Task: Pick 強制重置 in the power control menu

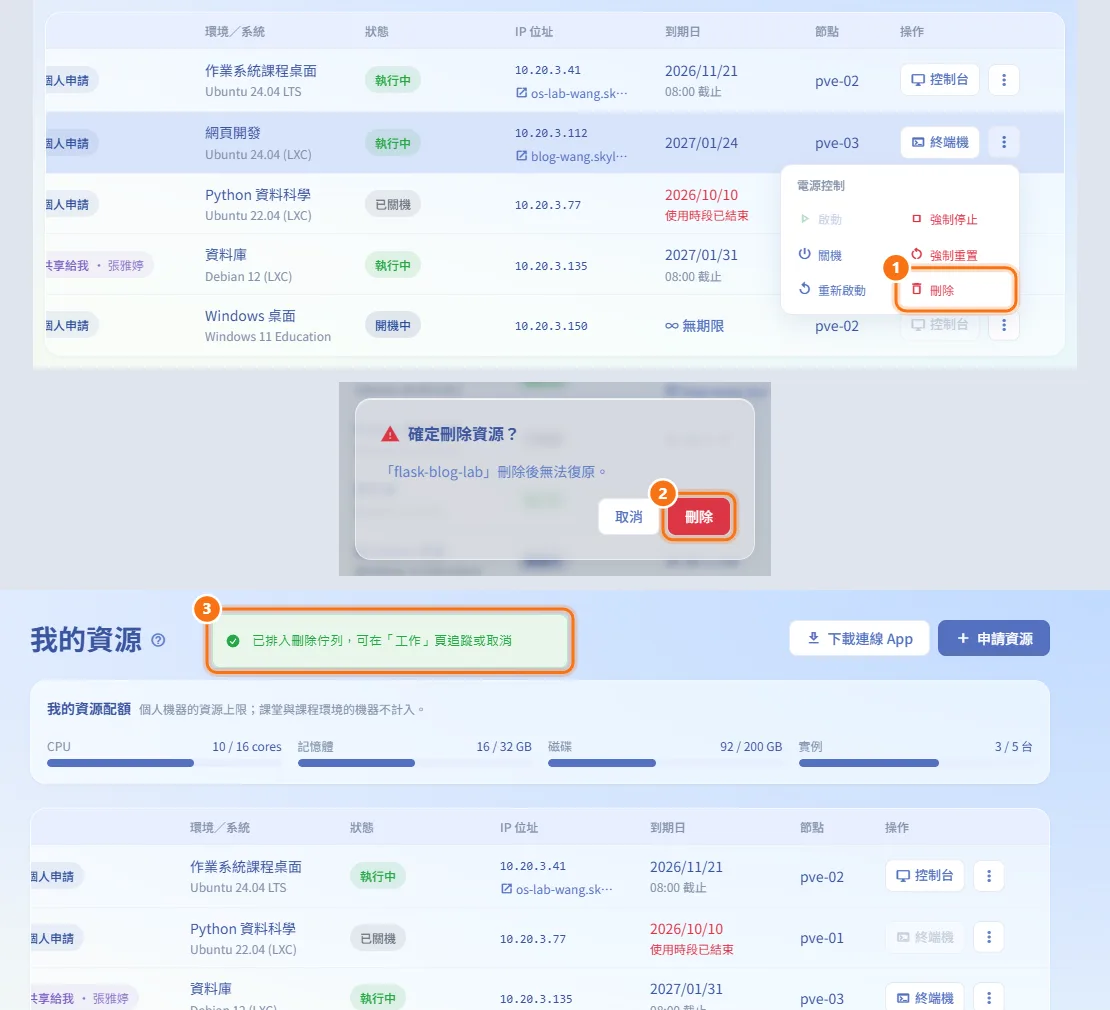Action: tap(945, 255)
